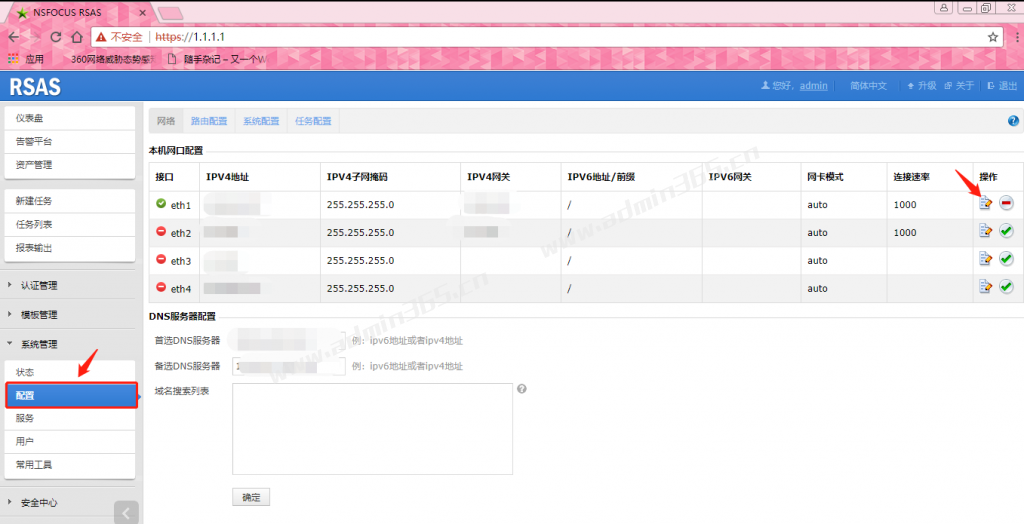1024x524 pixels.
Task: Click the 退出 logout link
Action: (x=1002, y=86)
